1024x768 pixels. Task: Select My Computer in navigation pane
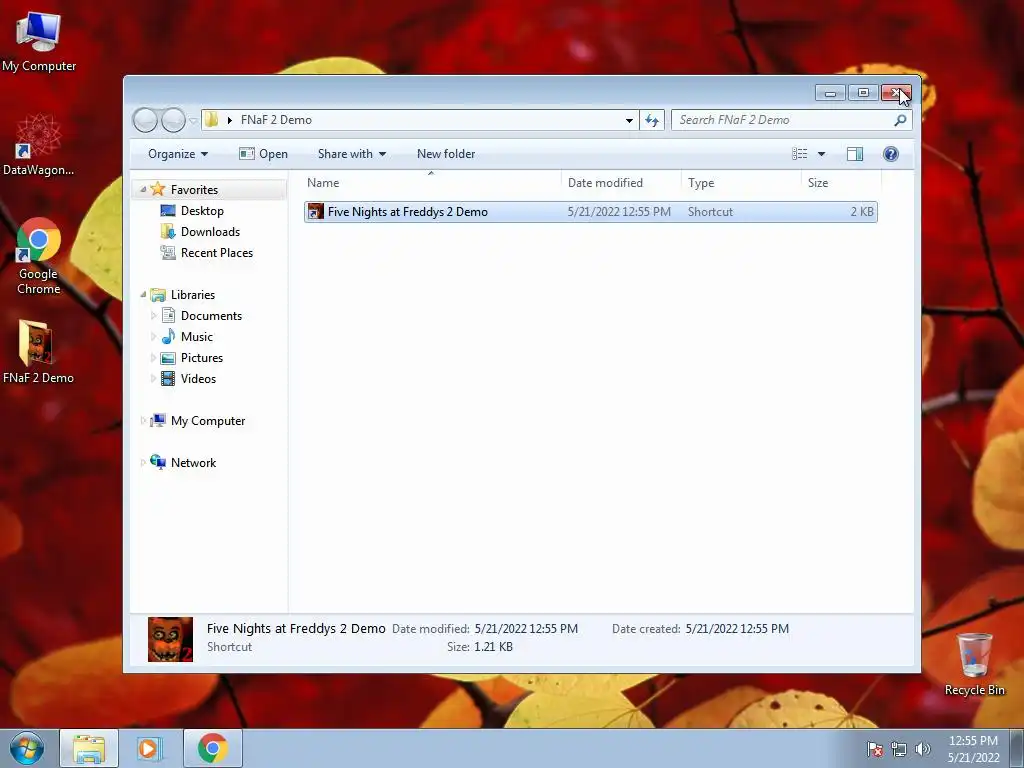point(208,421)
